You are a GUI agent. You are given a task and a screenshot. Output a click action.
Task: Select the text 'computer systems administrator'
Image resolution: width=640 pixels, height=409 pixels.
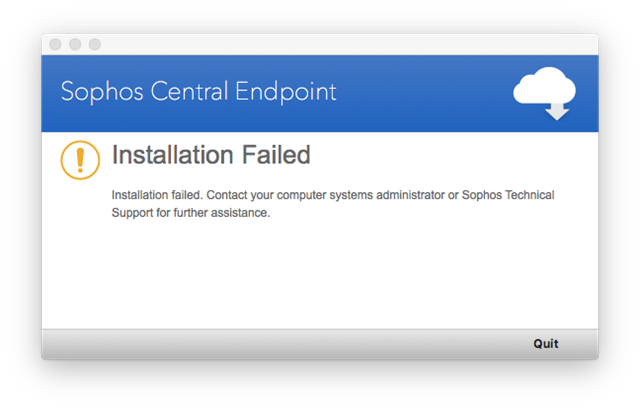[x=361, y=195]
